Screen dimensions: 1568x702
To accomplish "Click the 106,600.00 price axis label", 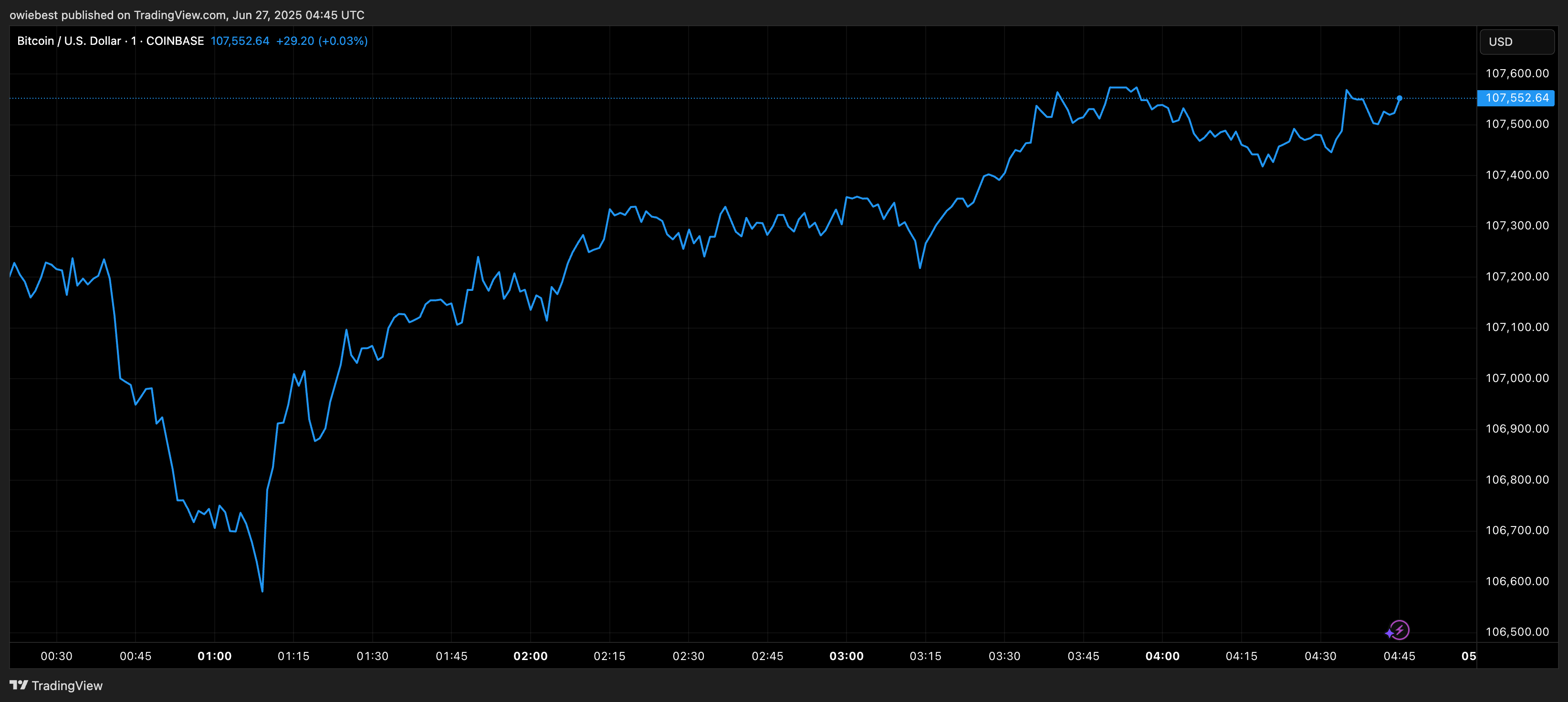I will tap(1517, 581).
